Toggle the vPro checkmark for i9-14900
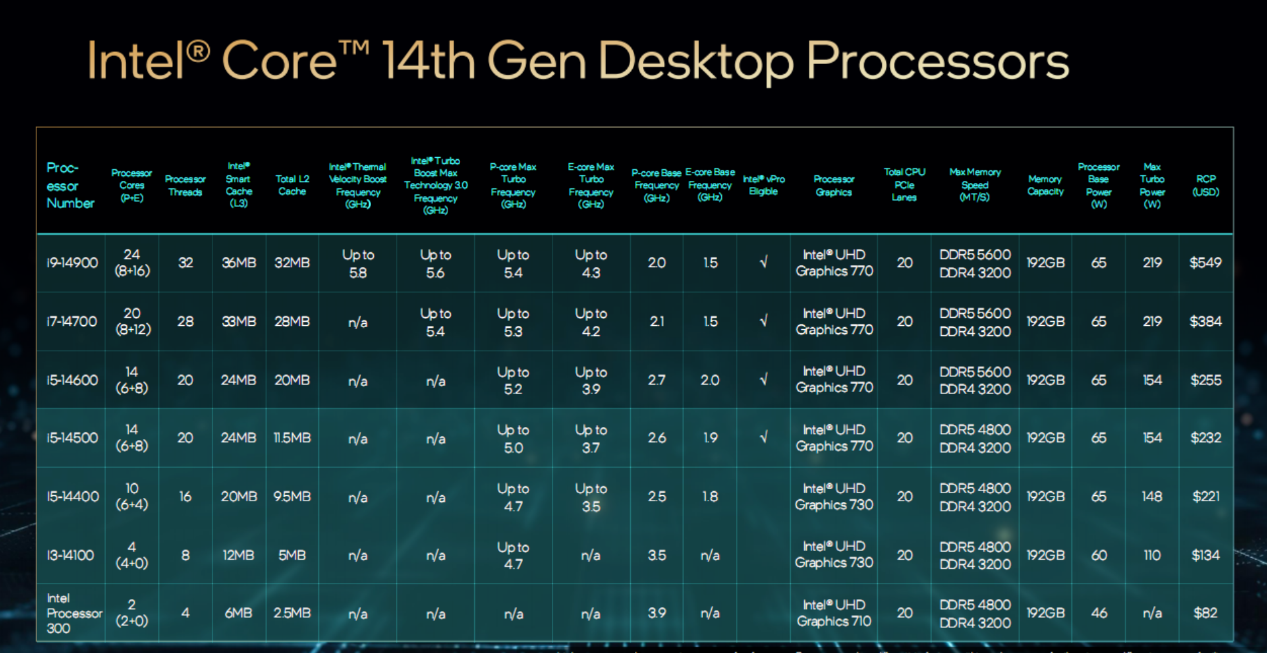The image size is (1267, 653). click(763, 262)
